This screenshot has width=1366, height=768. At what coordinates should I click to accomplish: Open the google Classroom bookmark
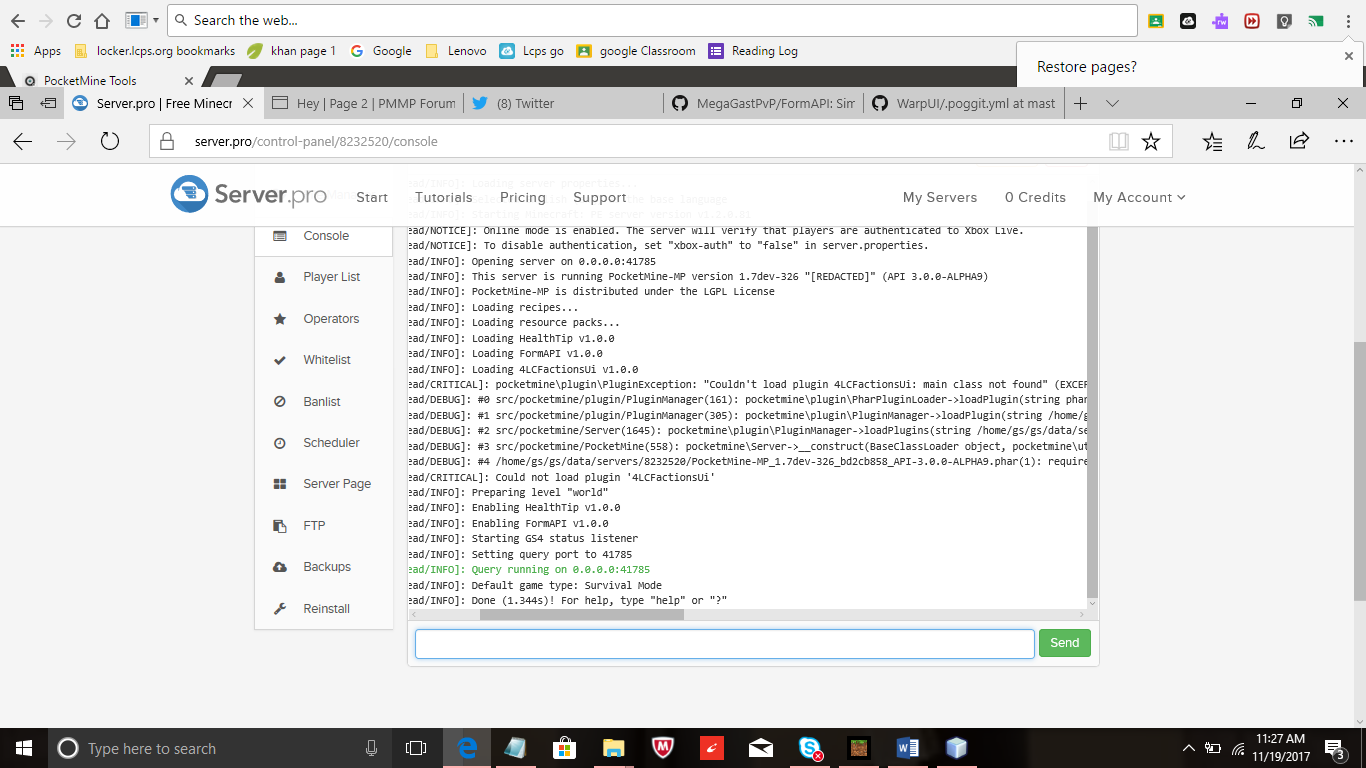click(636, 51)
